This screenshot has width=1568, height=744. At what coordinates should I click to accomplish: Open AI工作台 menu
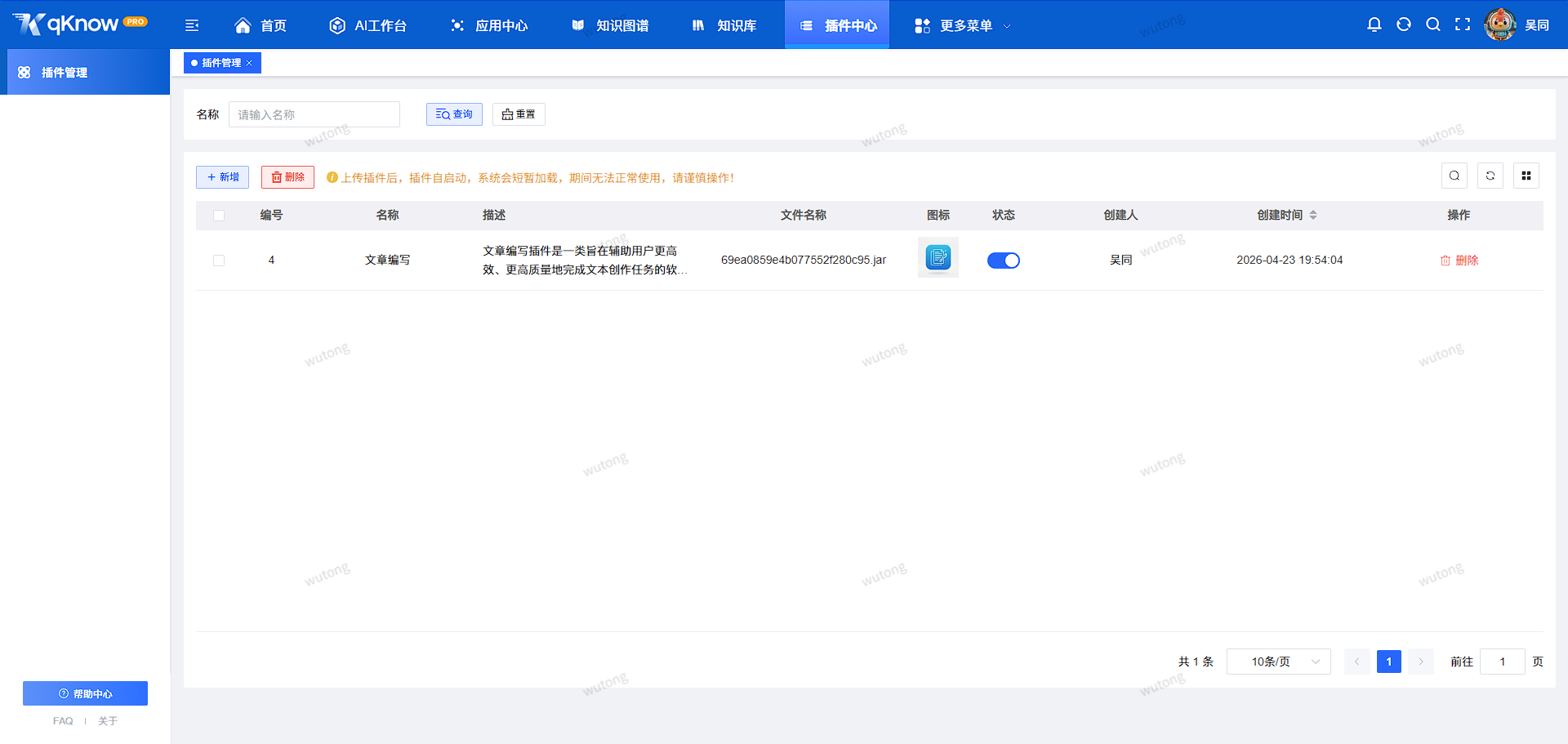pos(368,25)
